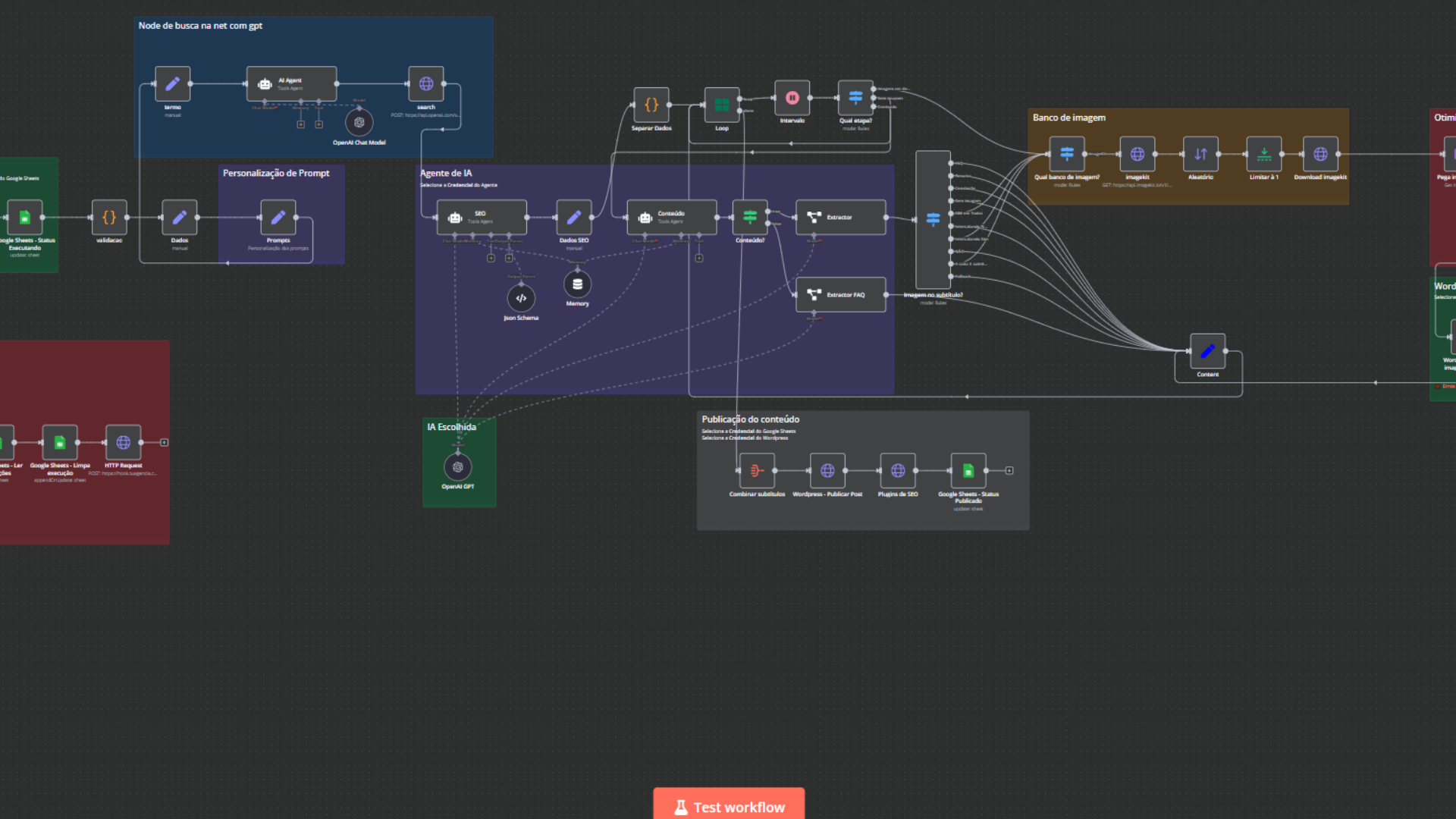The image size is (1456, 819).
Task: Click plus connector under SEO agent
Action: pos(491,259)
